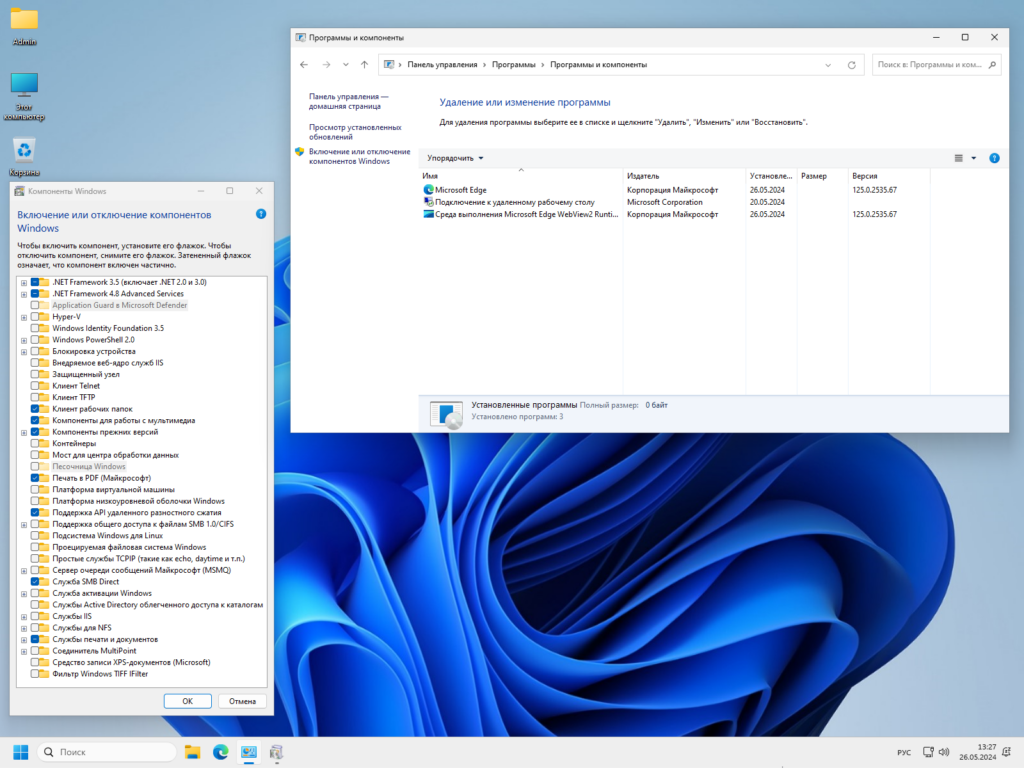Sort programs by Имя column
Viewport: 1024px width, 768px height.
coord(521,176)
